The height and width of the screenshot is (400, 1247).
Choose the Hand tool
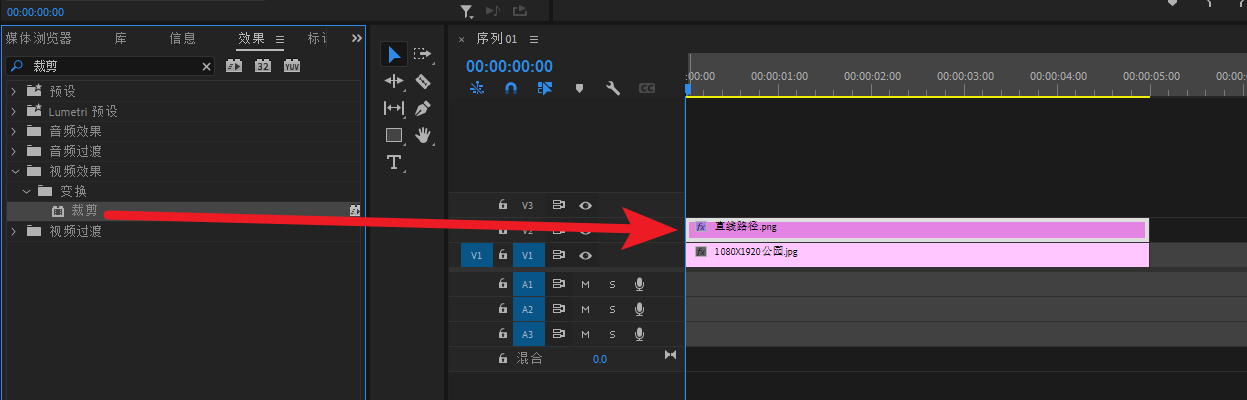point(422,135)
